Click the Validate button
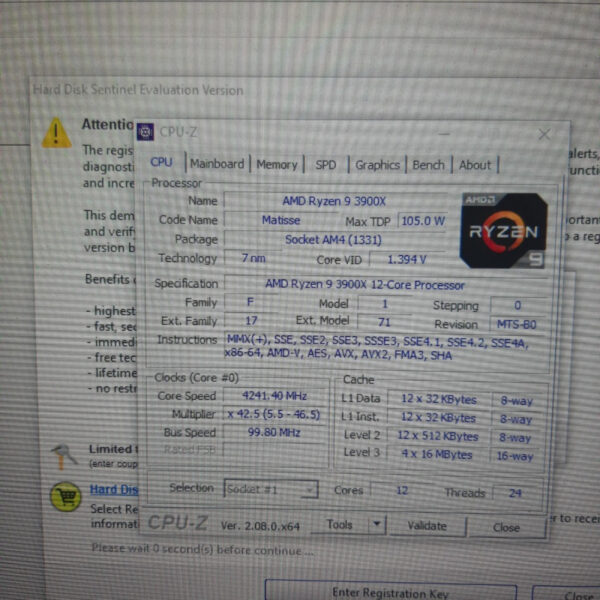The width and height of the screenshot is (600, 600). [427, 526]
